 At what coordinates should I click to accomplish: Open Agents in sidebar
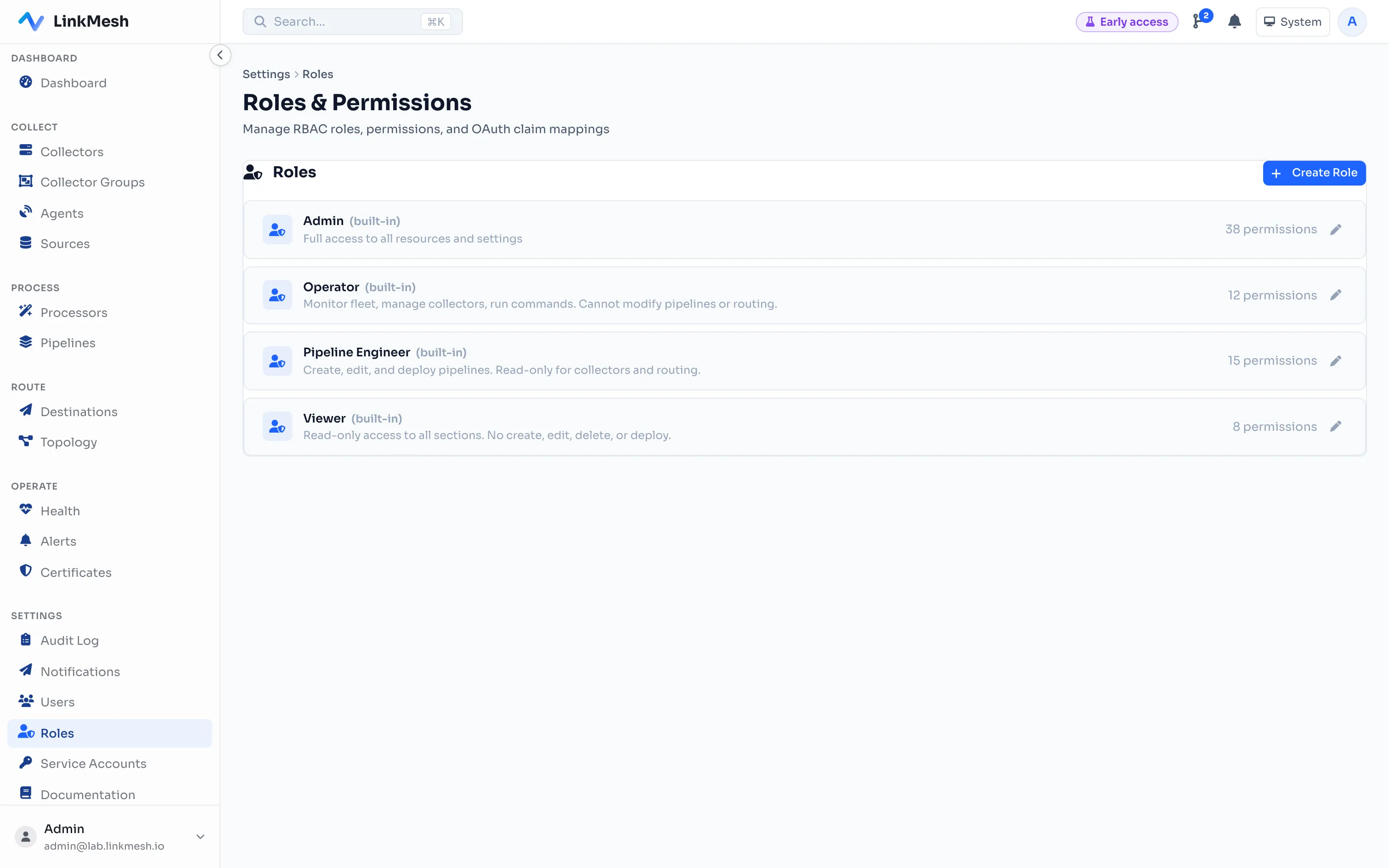point(110,214)
